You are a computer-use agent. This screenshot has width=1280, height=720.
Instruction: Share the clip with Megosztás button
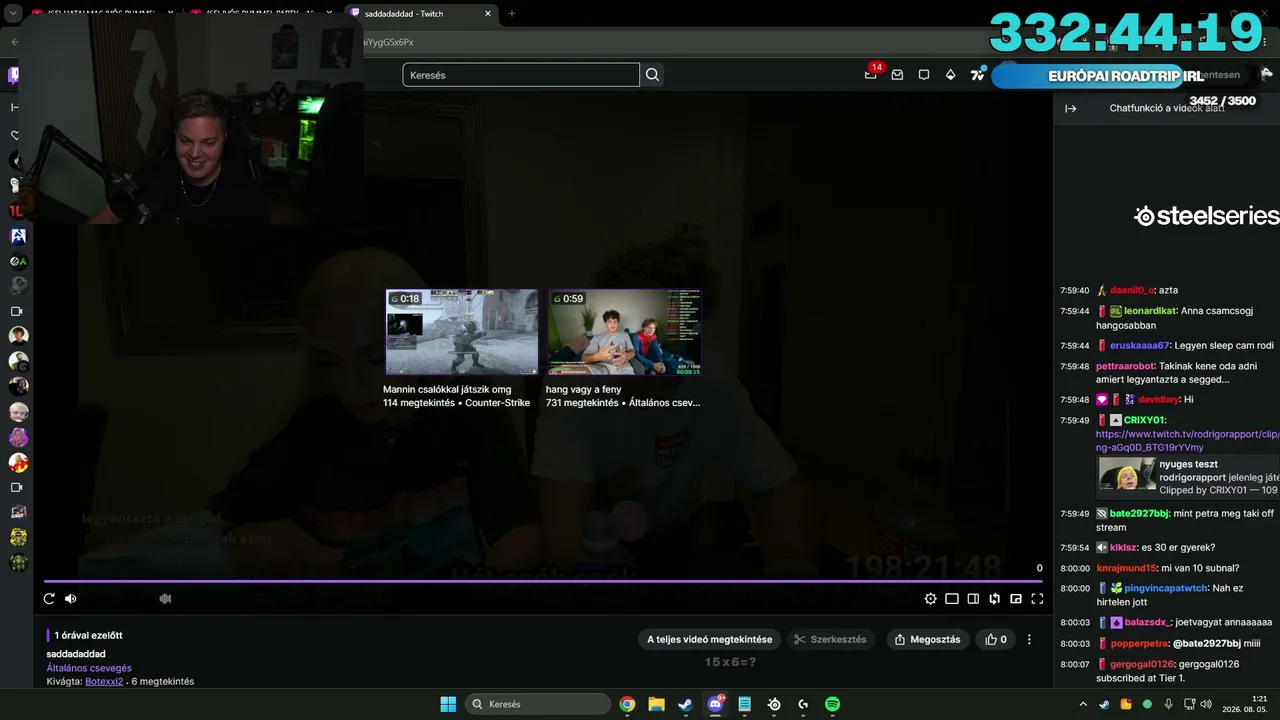coord(928,640)
